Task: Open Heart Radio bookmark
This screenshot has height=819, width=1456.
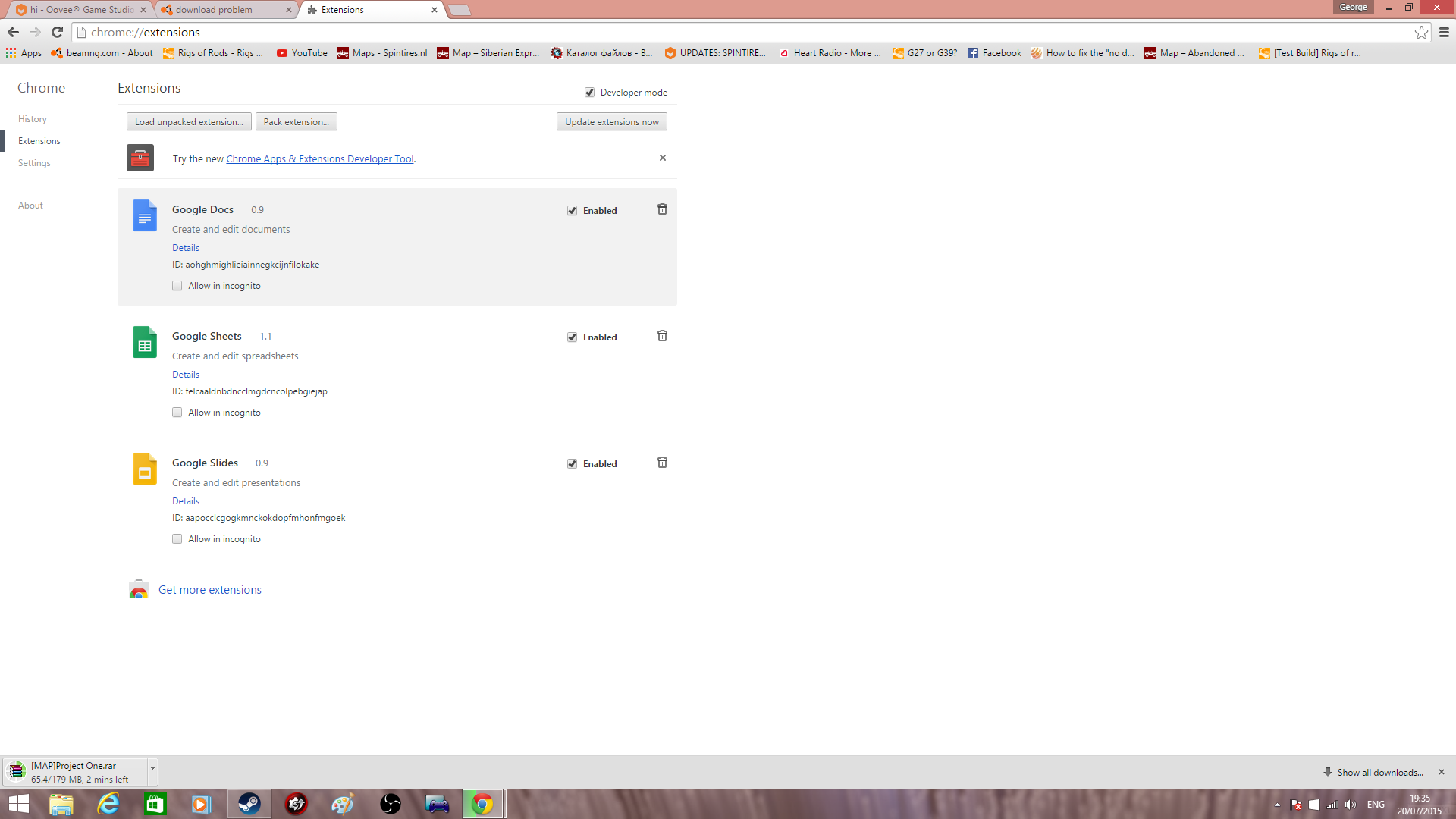Action: coord(830,53)
